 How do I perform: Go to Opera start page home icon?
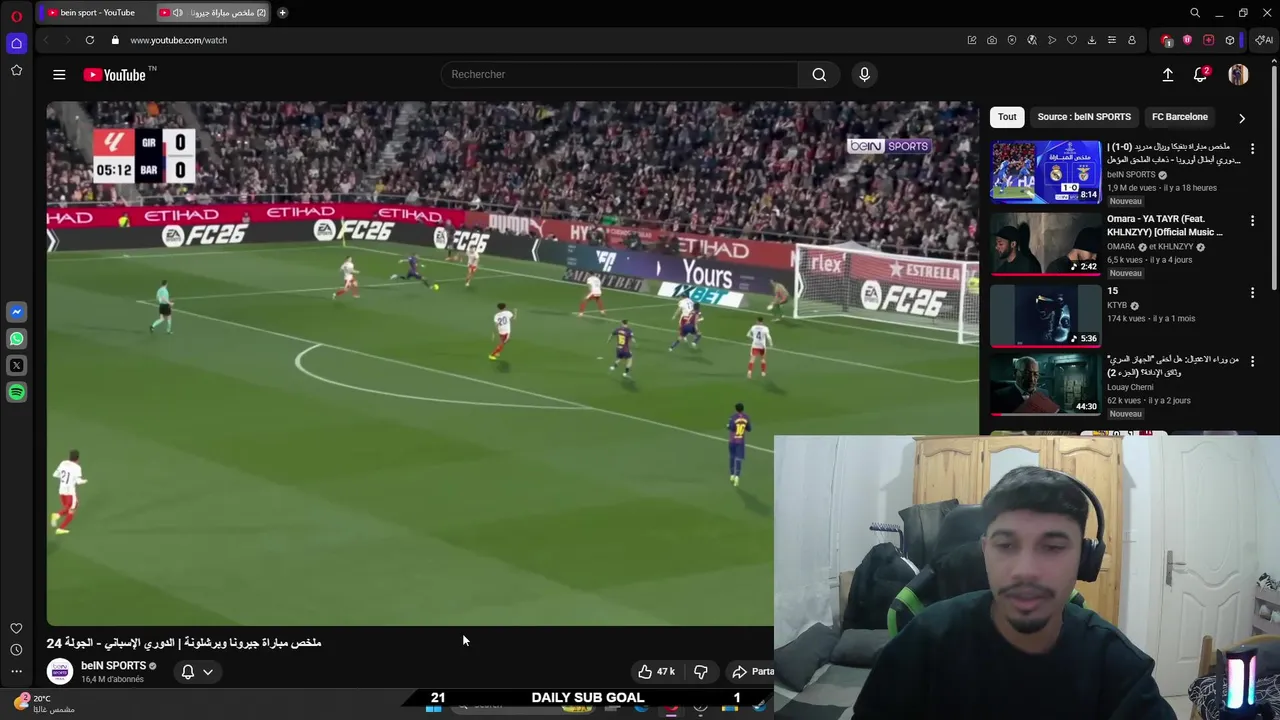16,43
